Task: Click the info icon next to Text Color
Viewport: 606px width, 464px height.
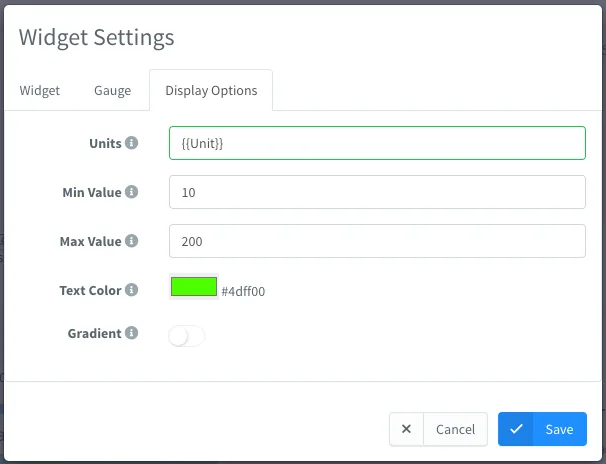Action: 131,290
